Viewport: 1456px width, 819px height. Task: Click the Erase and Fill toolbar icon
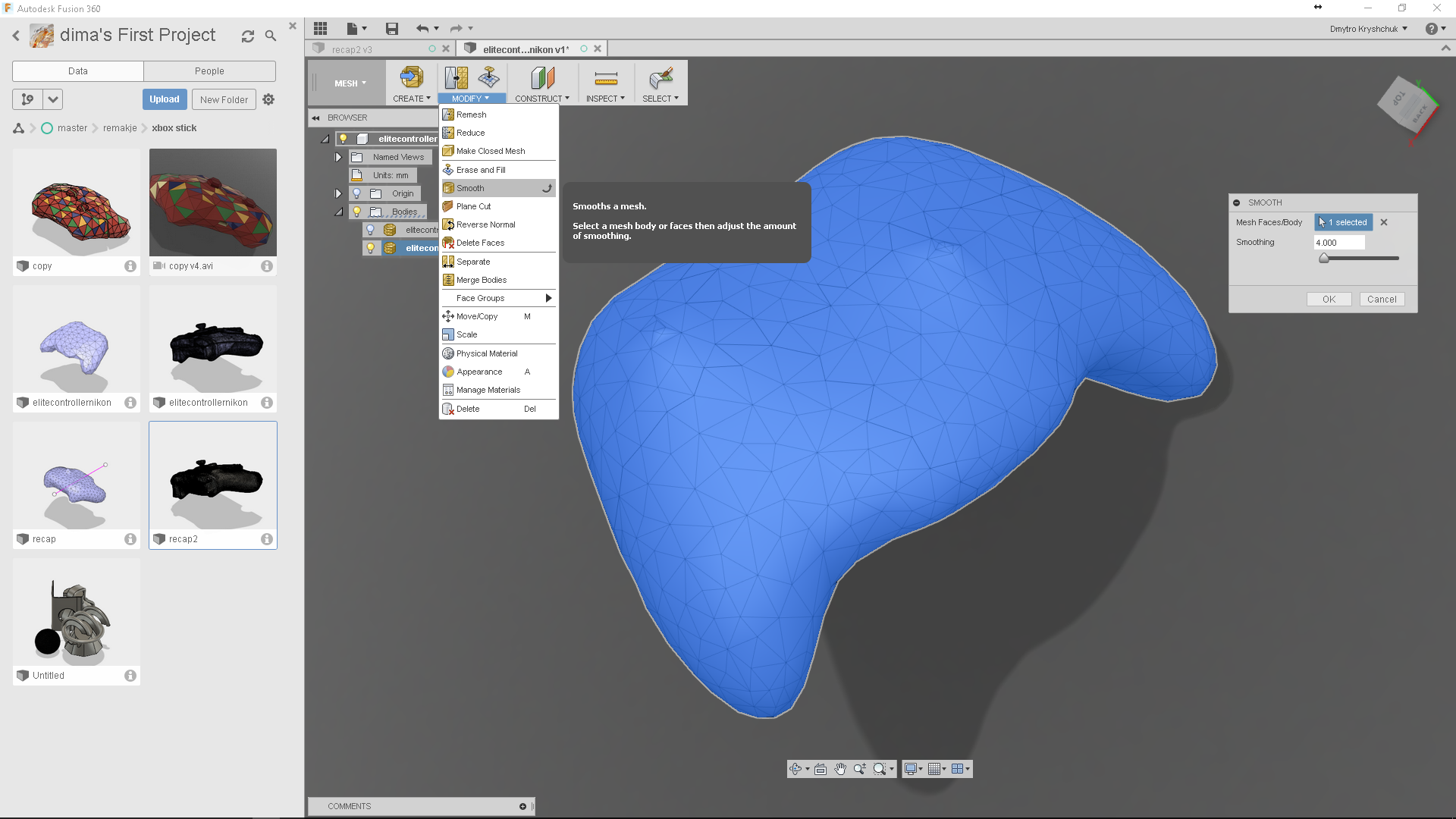(x=489, y=77)
